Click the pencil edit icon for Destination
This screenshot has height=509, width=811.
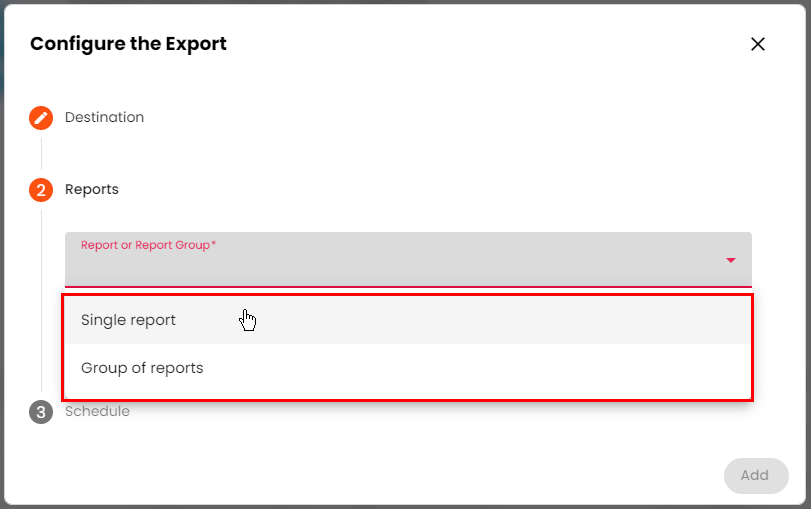41,118
